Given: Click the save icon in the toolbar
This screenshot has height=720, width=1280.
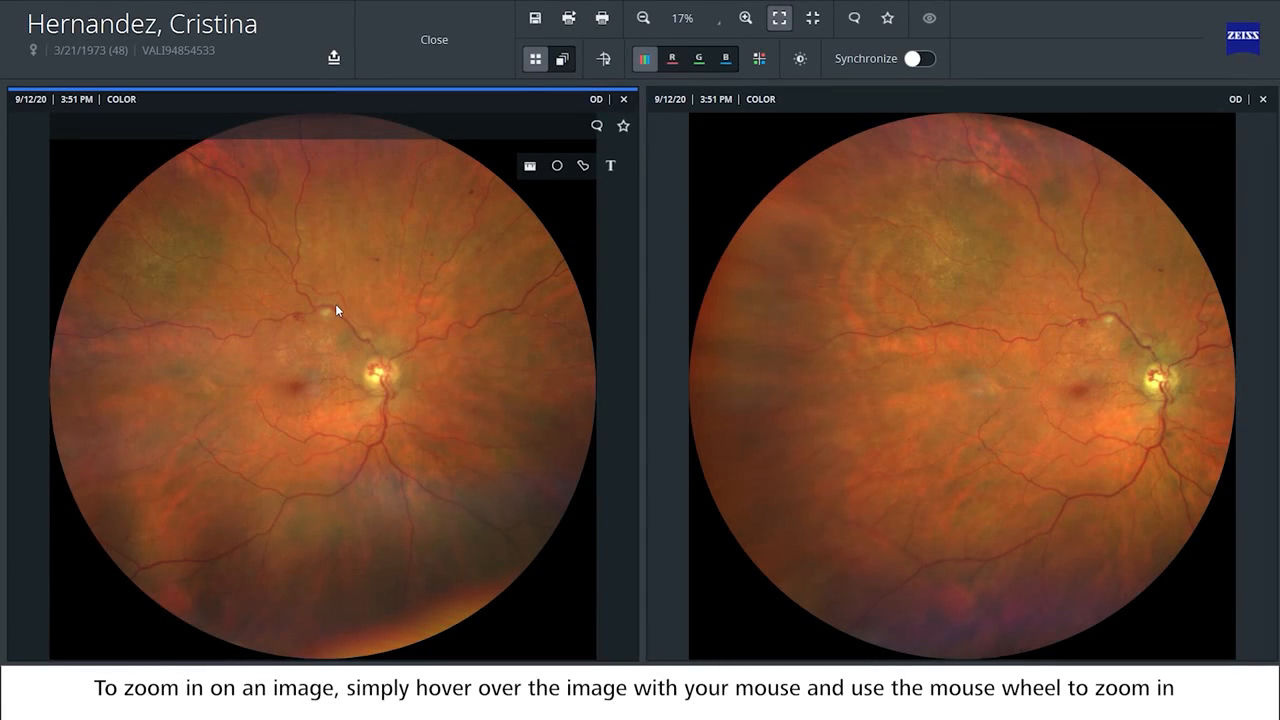Looking at the screenshot, I should pos(536,18).
